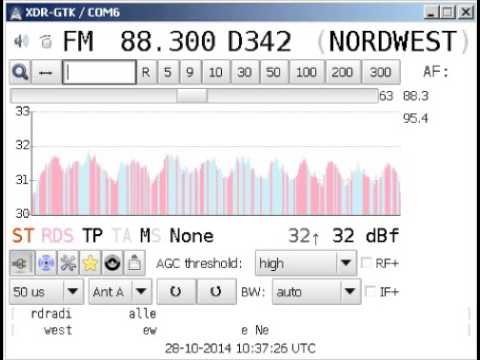Select the 10 step button
Screen dimensions: 480x360
pos(216,72)
